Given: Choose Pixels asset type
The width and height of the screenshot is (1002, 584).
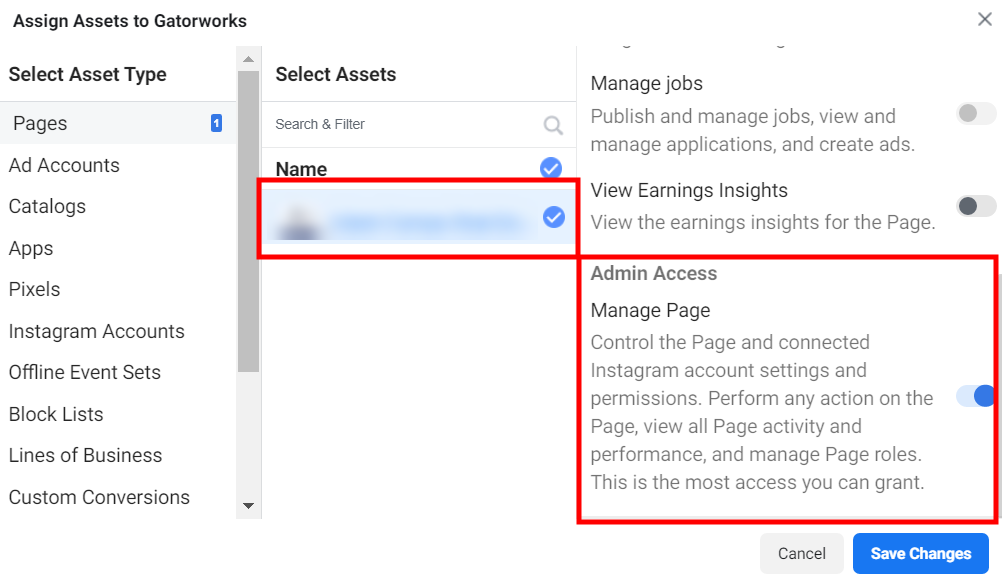Looking at the screenshot, I should (35, 289).
